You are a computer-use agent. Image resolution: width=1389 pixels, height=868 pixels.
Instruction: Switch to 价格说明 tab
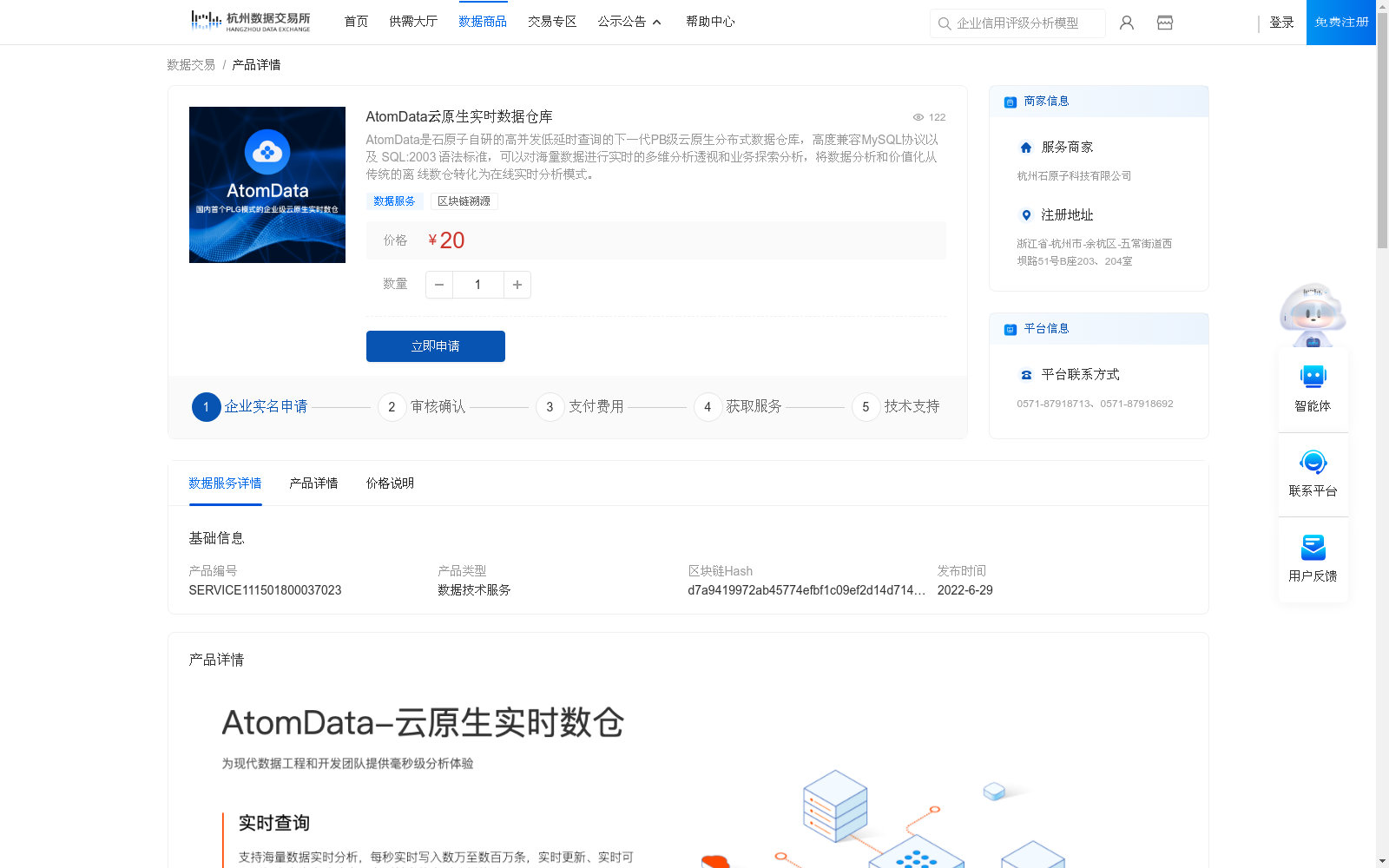(x=390, y=483)
